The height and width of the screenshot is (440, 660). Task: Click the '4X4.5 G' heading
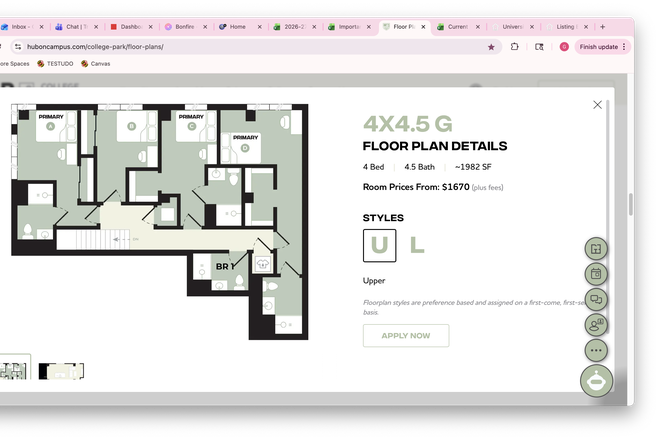pyautogui.click(x=407, y=124)
